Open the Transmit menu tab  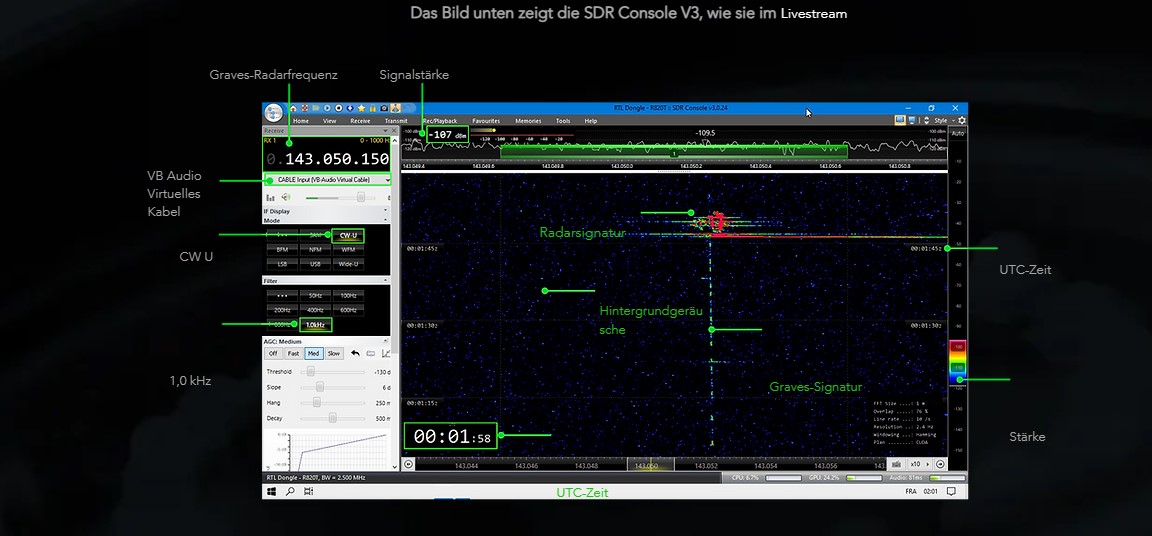(x=396, y=120)
